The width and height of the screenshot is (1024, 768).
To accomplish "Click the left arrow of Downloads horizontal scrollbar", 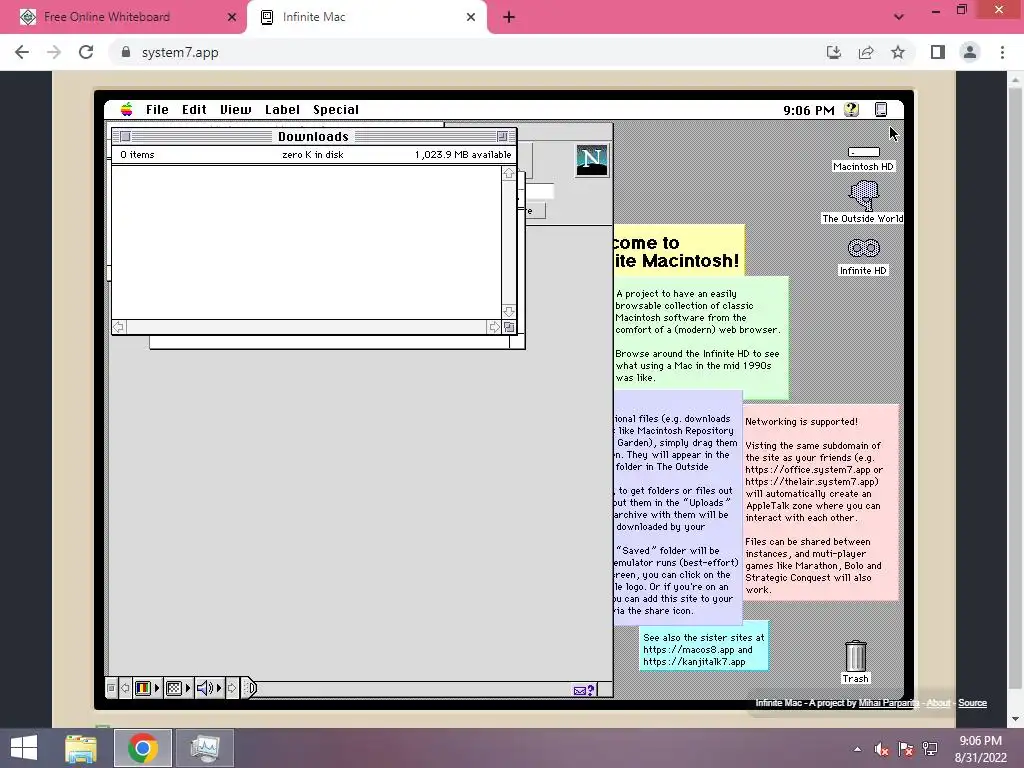I will point(119,327).
